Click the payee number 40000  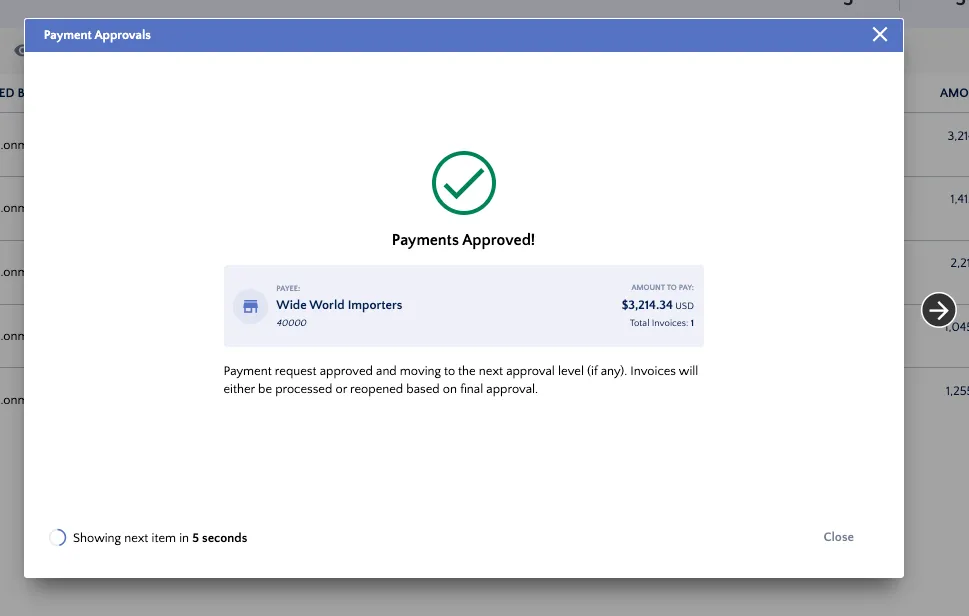(x=291, y=323)
